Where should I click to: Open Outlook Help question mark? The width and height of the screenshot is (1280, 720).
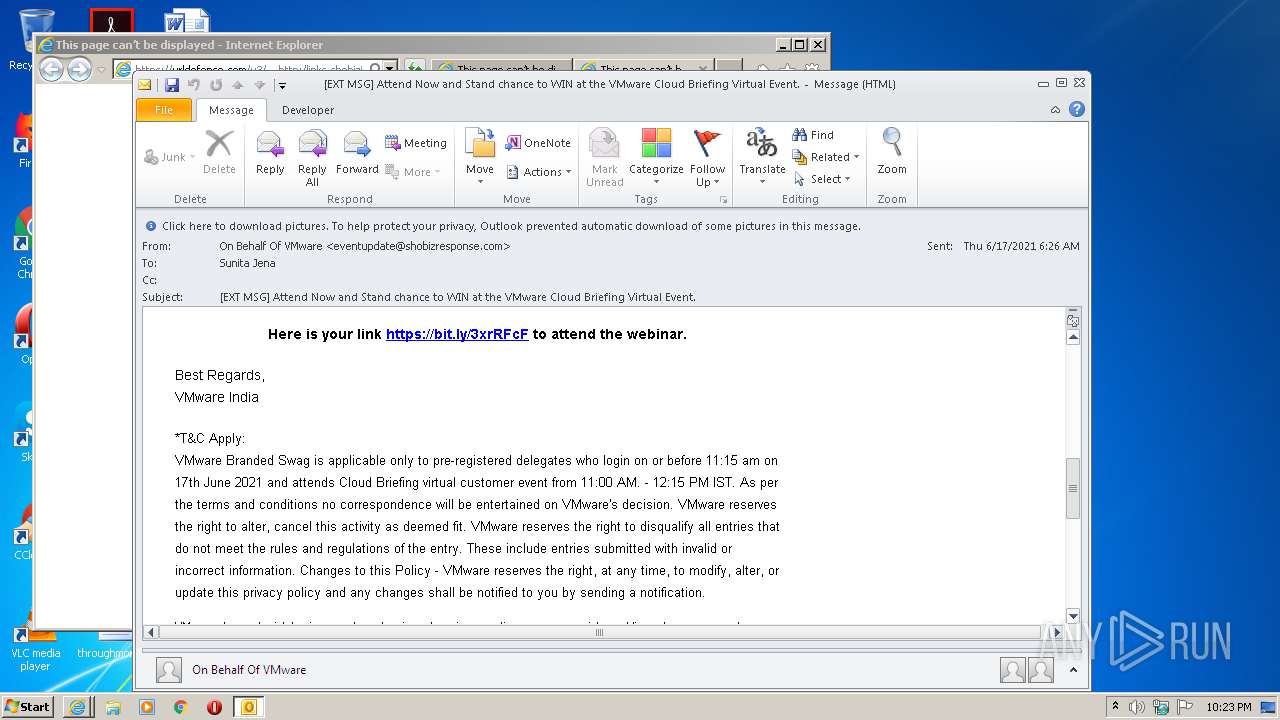1077,110
